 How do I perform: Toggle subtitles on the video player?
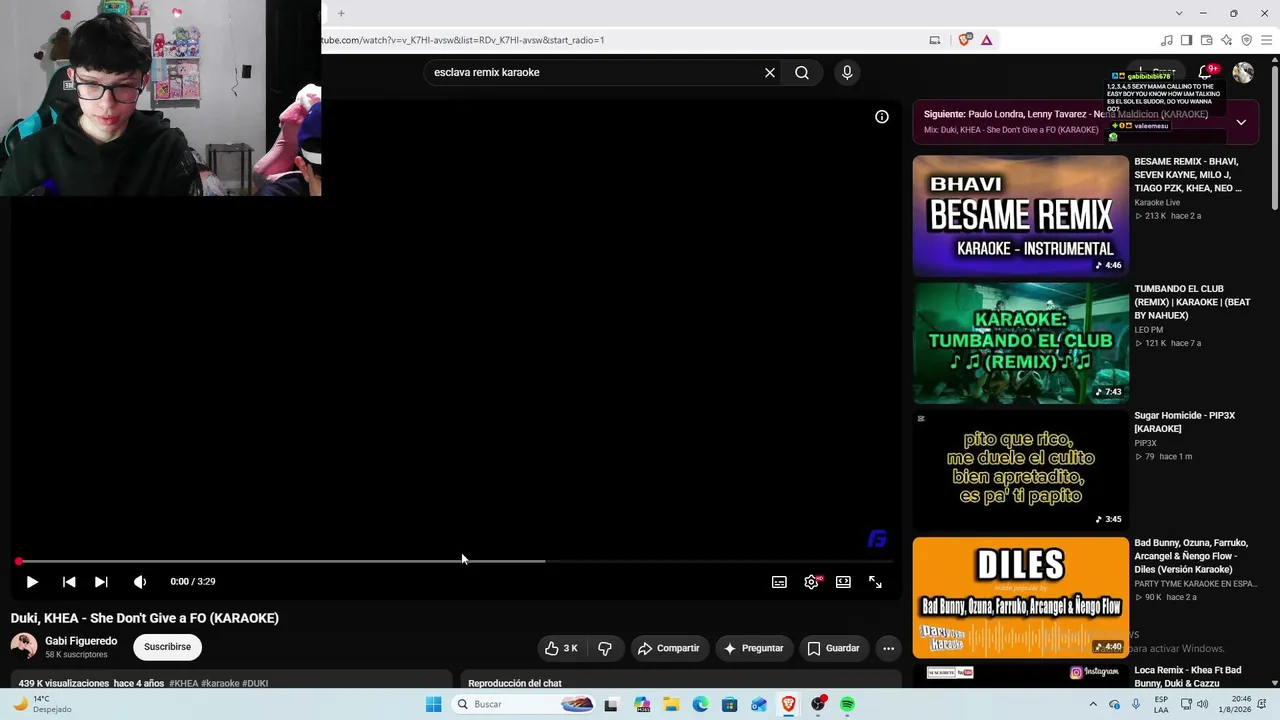point(779,582)
